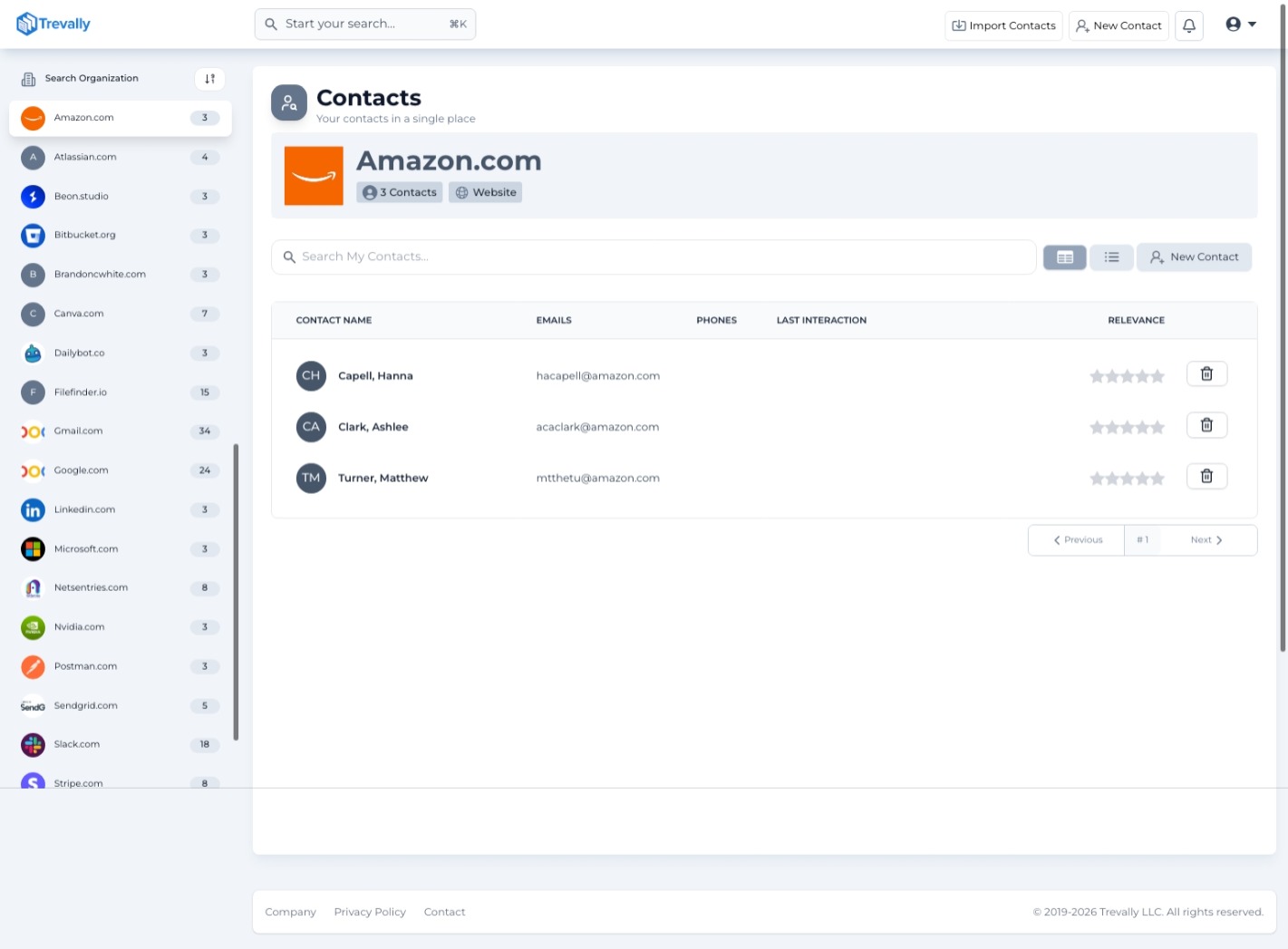
Task: Sort by Contact Name column
Action: (334, 320)
